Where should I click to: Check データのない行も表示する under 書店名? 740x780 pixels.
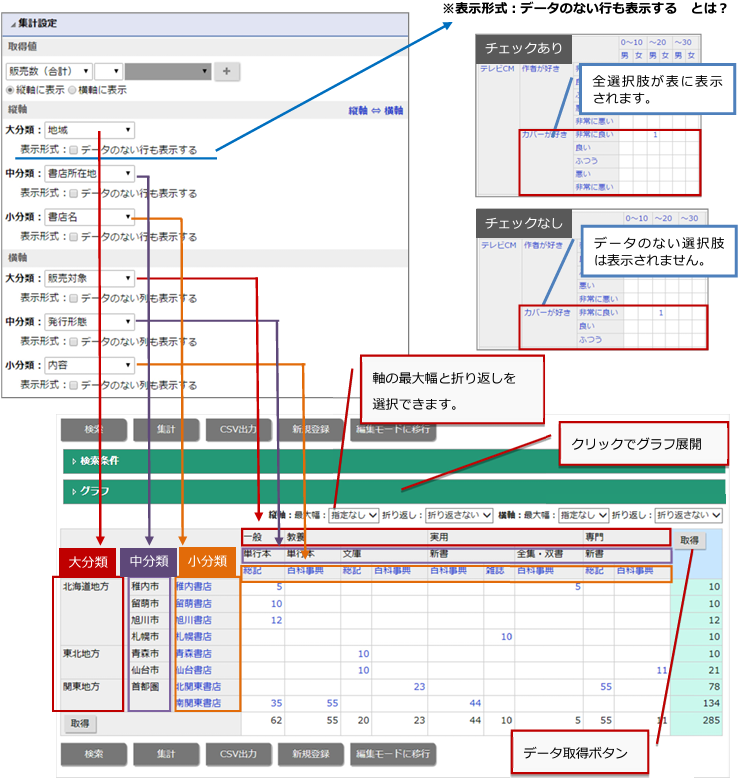coord(74,237)
